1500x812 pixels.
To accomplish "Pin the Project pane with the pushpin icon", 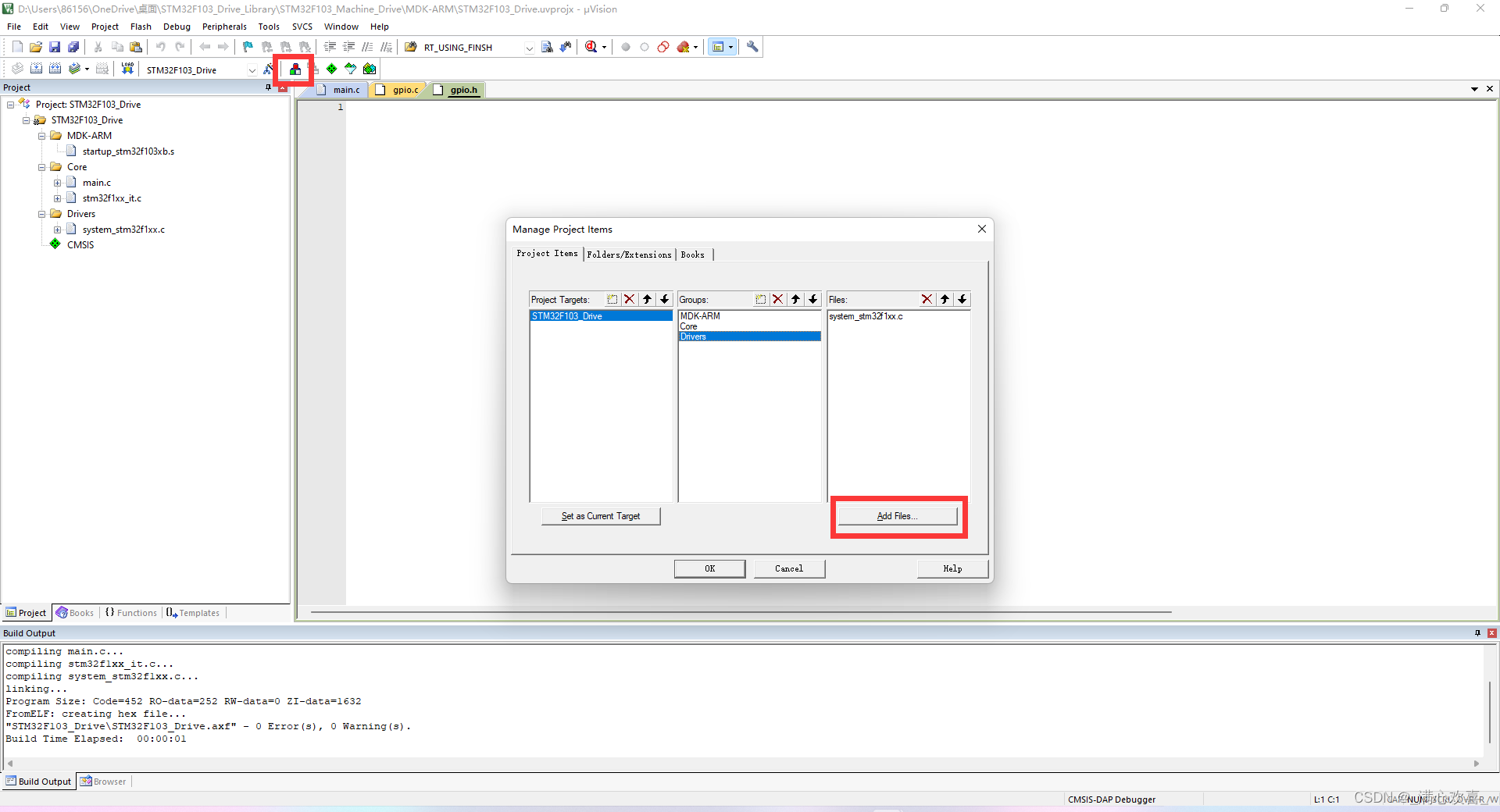I will click(x=268, y=87).
